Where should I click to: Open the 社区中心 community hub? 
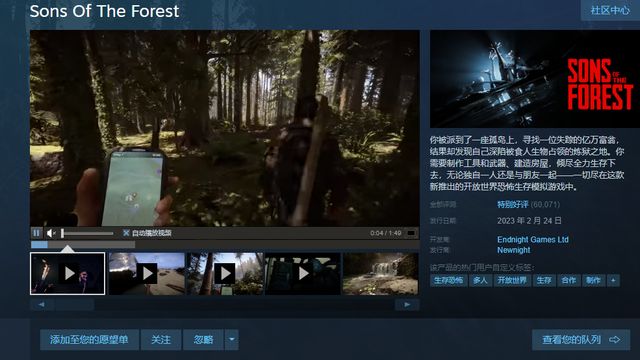point(610,10)
